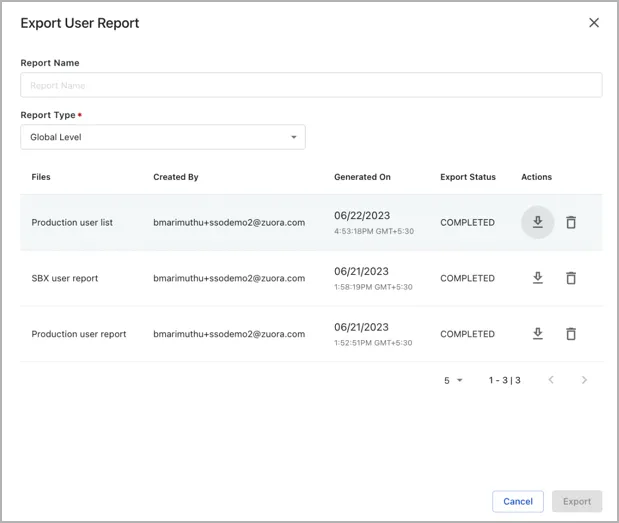Click the creator email in Production user list row
Screen dimensions: 619x523
point(229,222)
